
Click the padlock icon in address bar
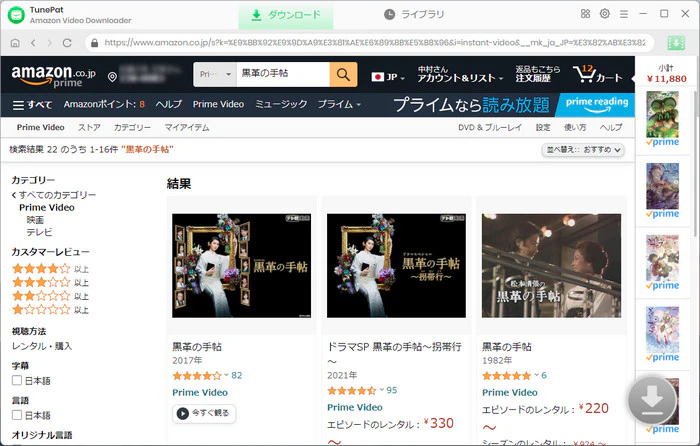tap(94, 43)
